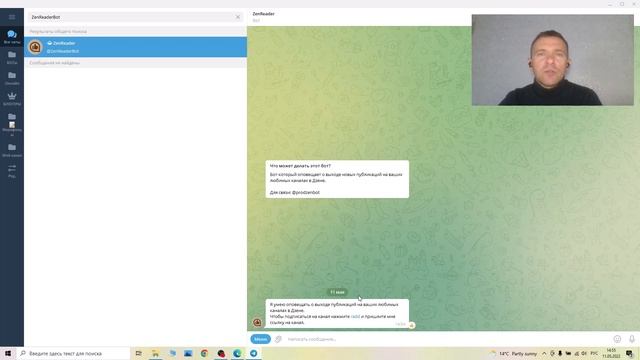Open the 14°C Partly sunny weather widget

[x=514, y=353]
